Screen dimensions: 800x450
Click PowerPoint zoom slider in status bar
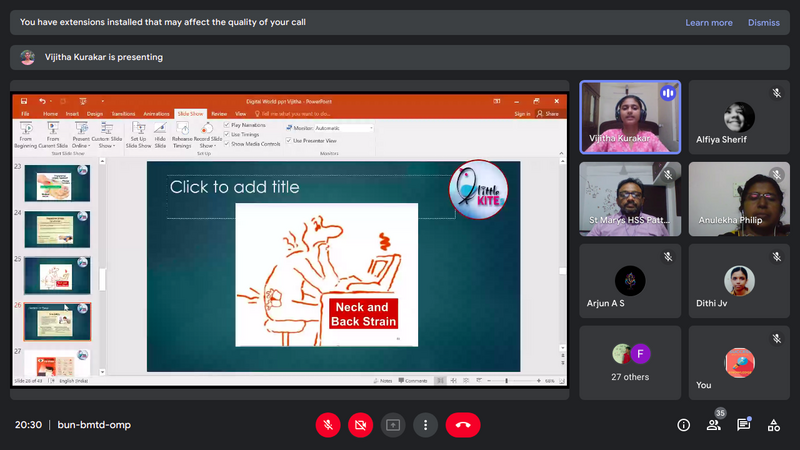click(x=506, y=381)
